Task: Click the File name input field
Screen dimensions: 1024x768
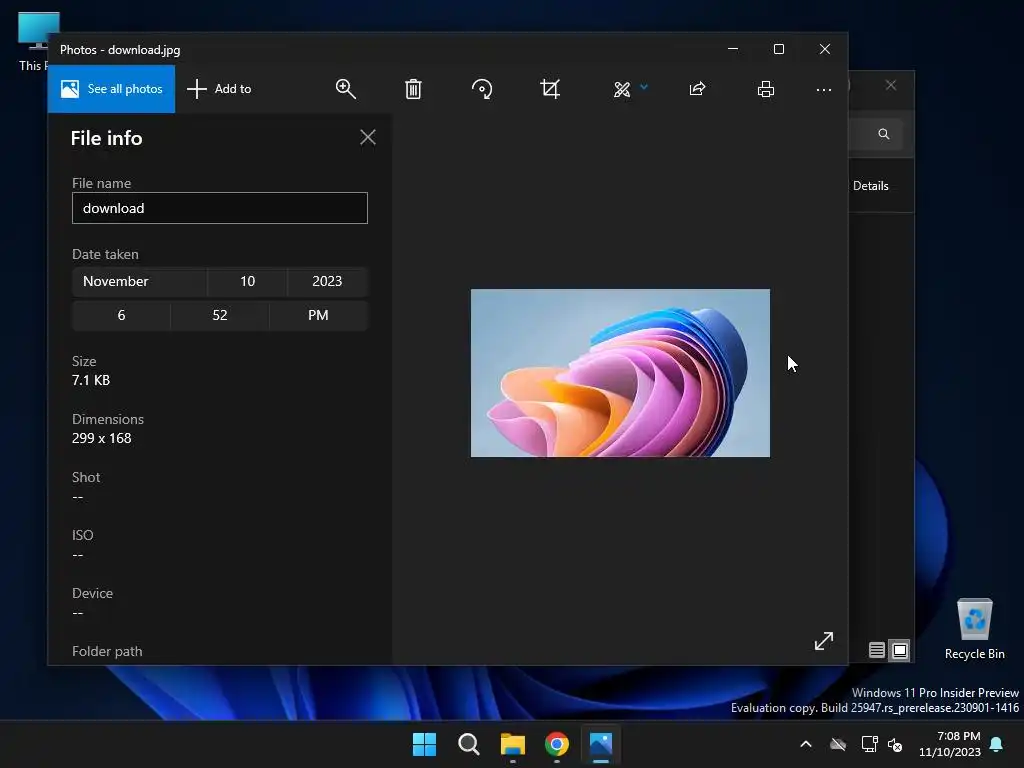Action: tap(220, 208)
